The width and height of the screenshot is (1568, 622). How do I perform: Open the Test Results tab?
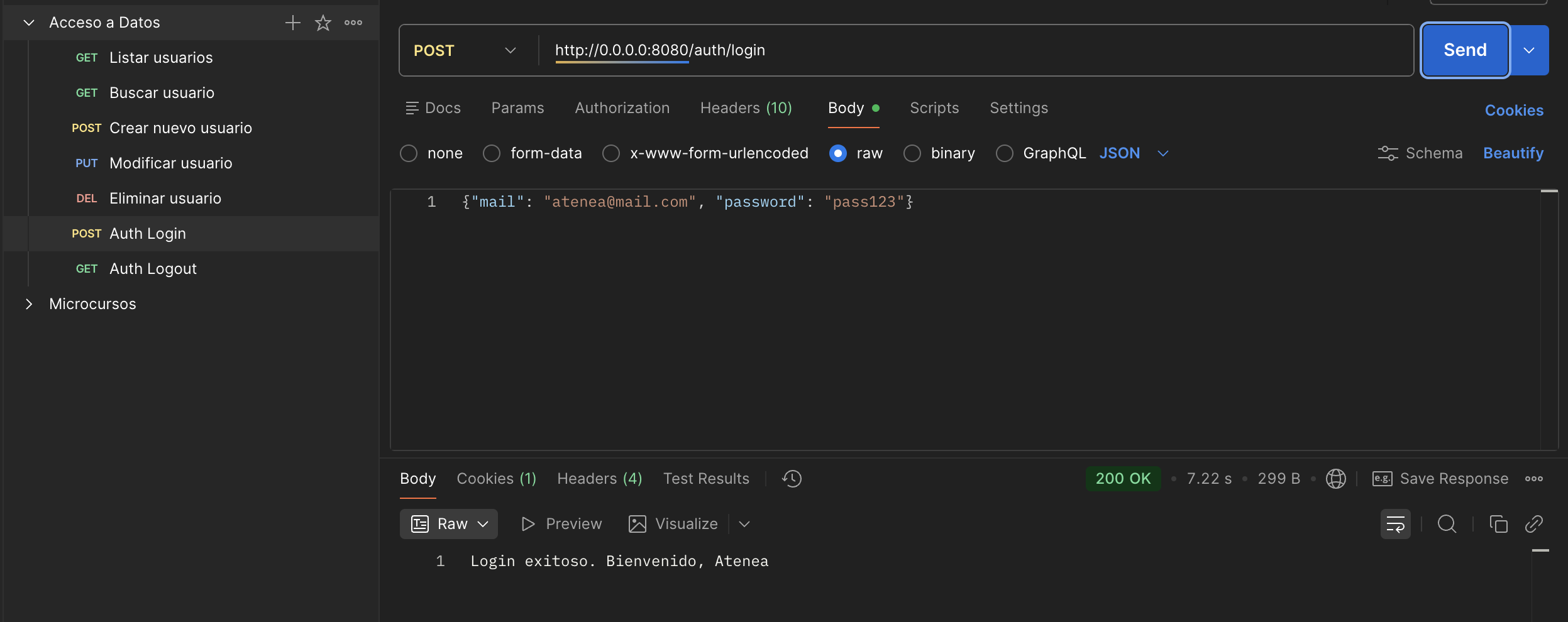706,479
